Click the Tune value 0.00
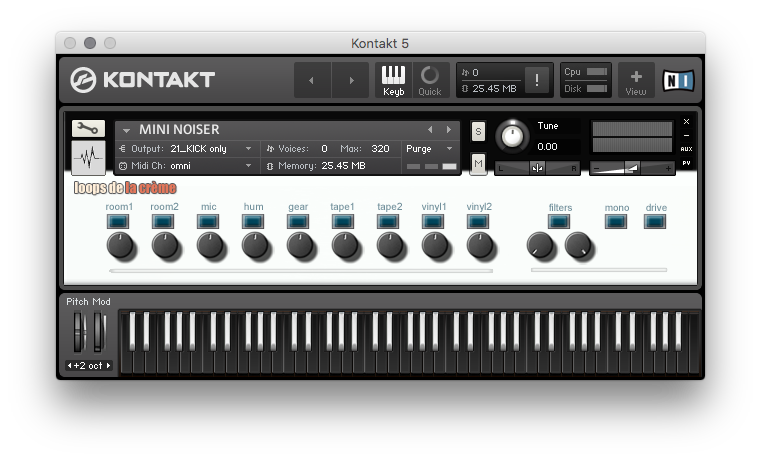This screenshot has width=761, height=460. point(547,147)
